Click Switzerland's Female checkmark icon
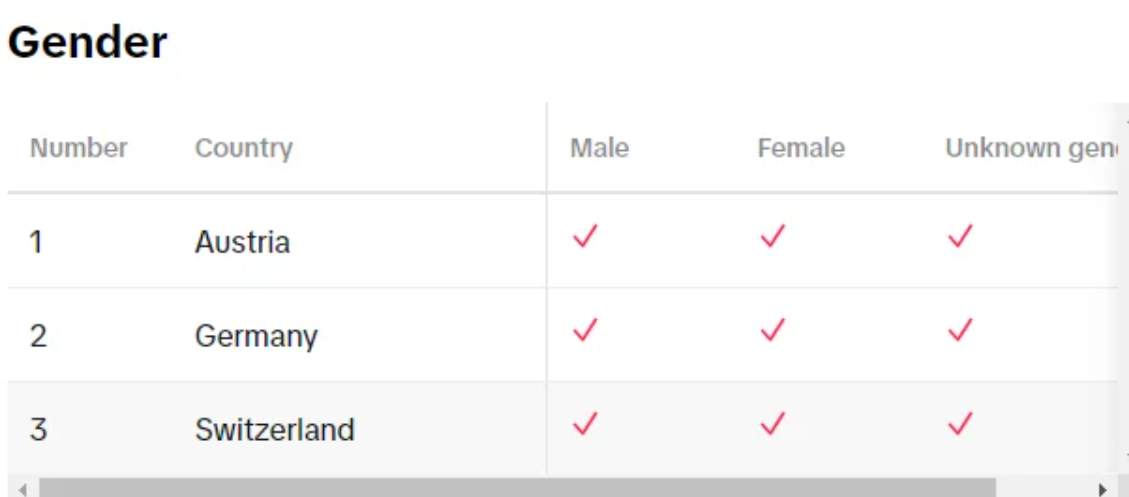 click(x=773, y=424)
